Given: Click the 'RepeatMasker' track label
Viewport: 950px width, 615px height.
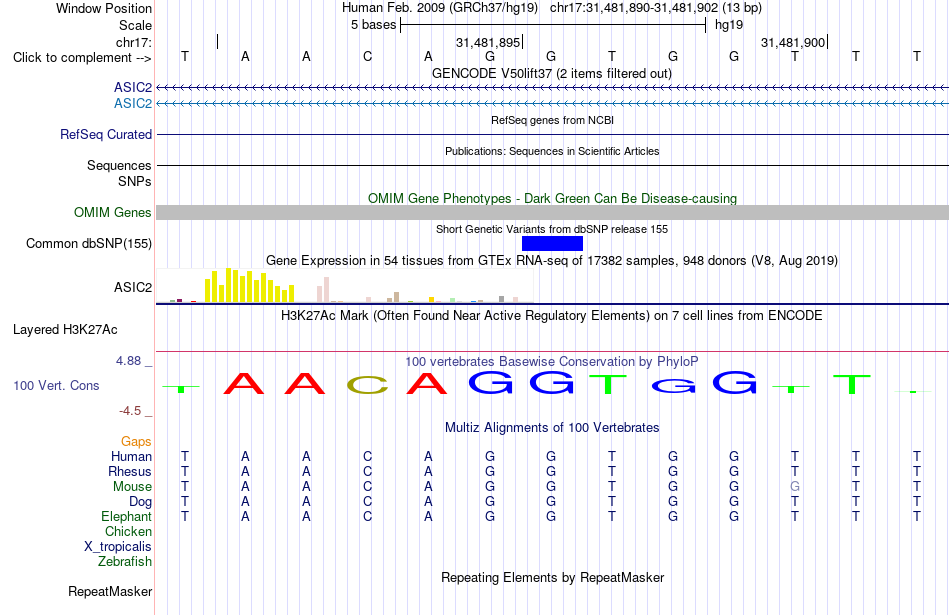Looking at the screenshot, I should pyautogui.click(x=110, y=591).
